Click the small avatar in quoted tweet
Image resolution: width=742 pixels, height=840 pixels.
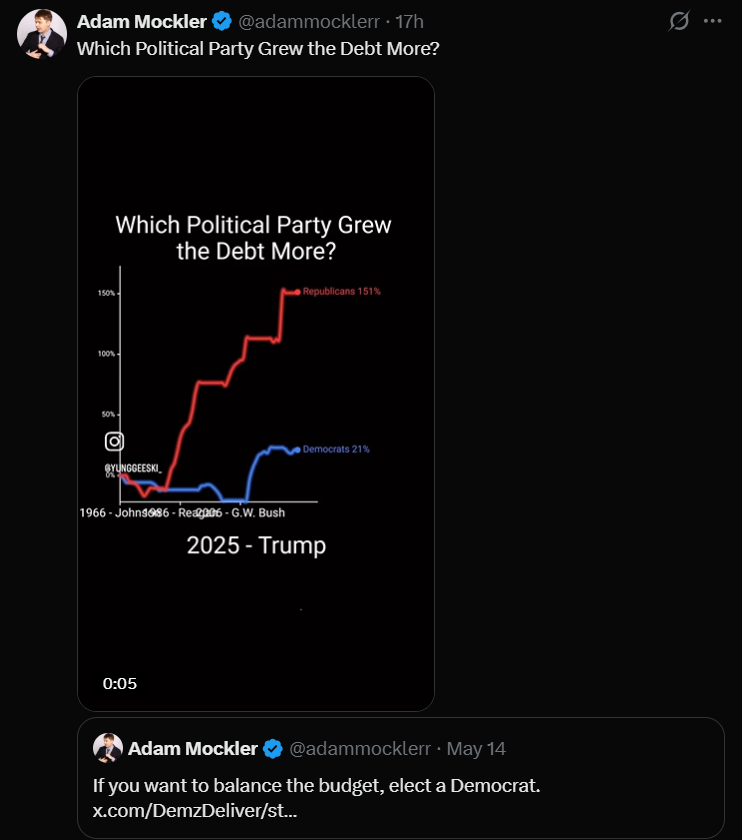[x=108, y=748]
